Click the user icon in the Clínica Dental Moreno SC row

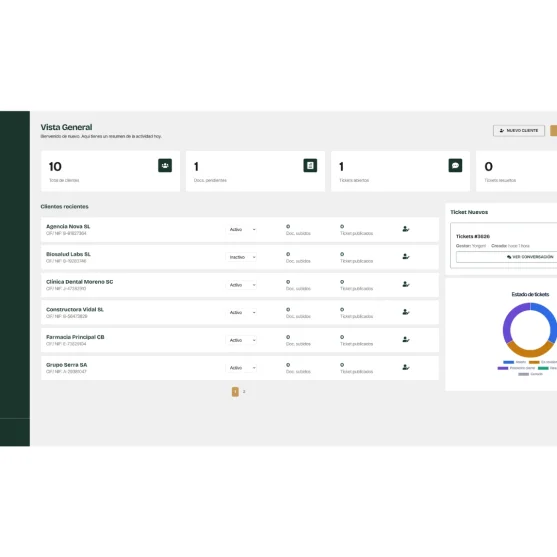coord(406,284)
